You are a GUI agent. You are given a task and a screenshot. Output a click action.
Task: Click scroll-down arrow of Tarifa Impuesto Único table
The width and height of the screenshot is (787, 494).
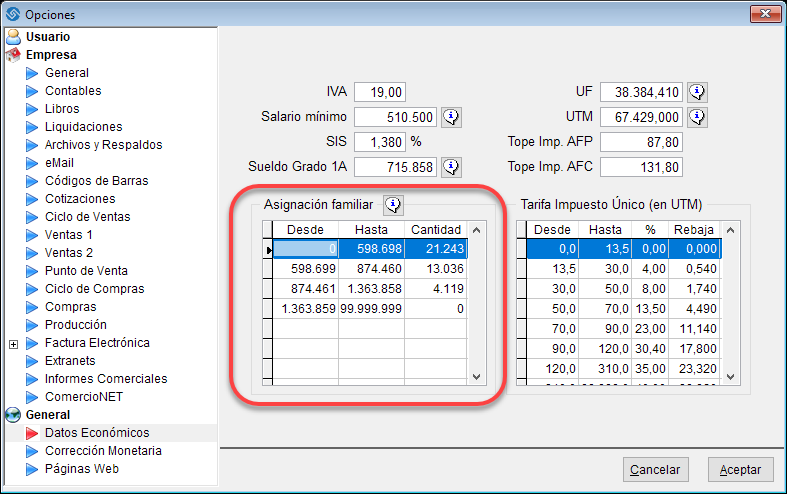pyautogui.click(x=731, y=377)
